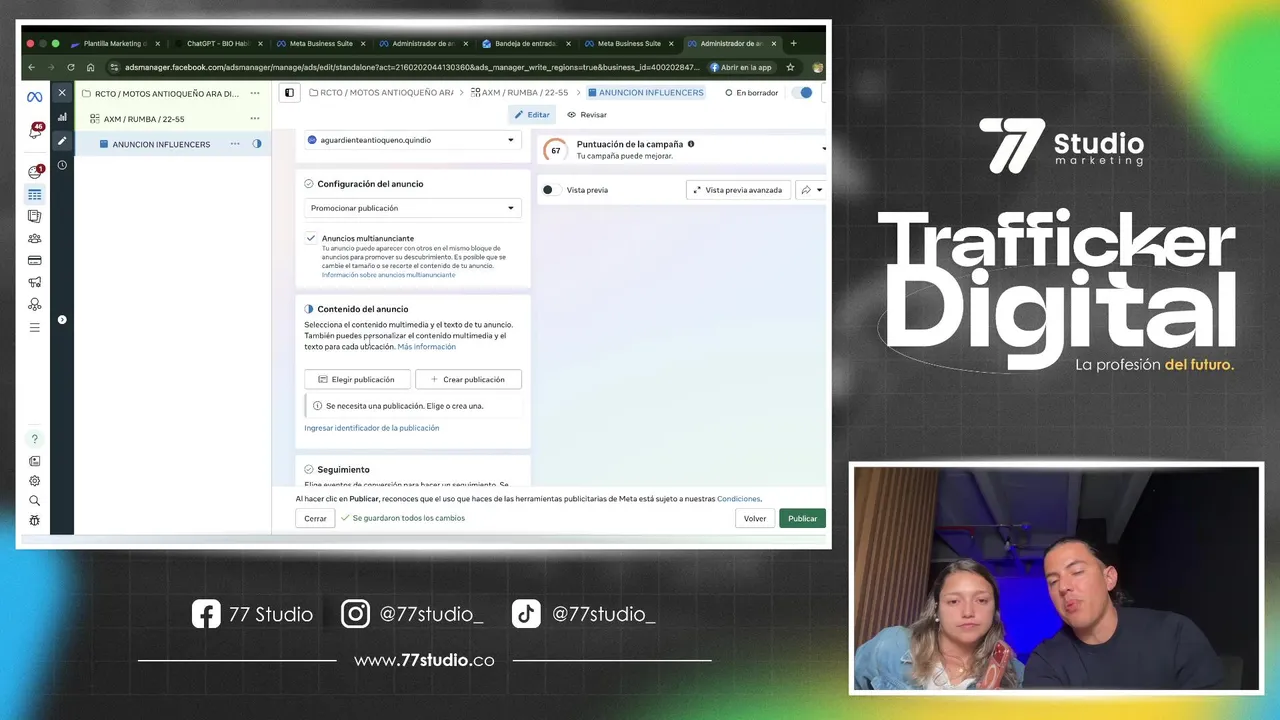Select the pencil edit icon in dark rail
This screenshot has width=1280, height=720.
pos(62,141)
